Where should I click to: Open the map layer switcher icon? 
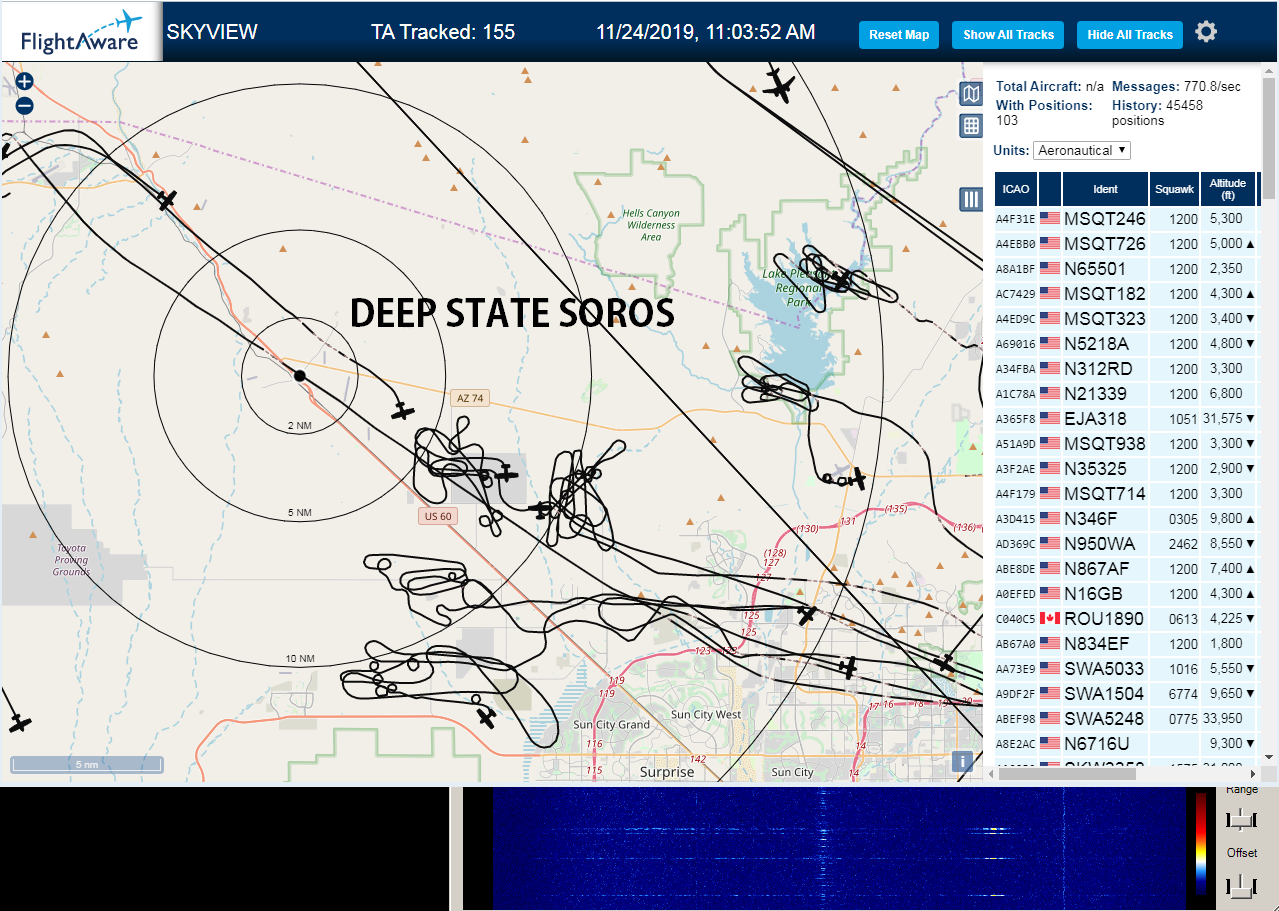pyautogui.click(x=970, y=94)
